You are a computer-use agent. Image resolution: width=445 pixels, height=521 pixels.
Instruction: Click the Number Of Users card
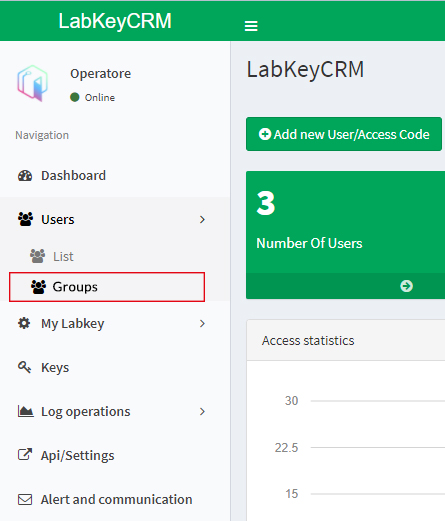click(x=345, y=235)
